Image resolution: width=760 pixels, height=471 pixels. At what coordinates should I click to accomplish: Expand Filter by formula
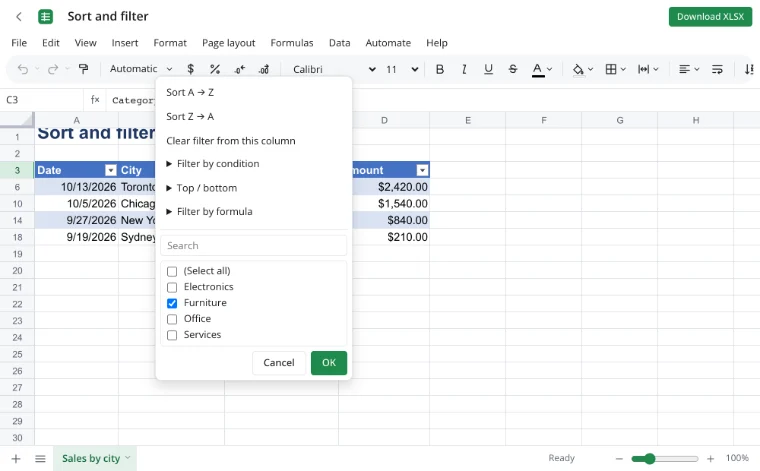[209, 212]
